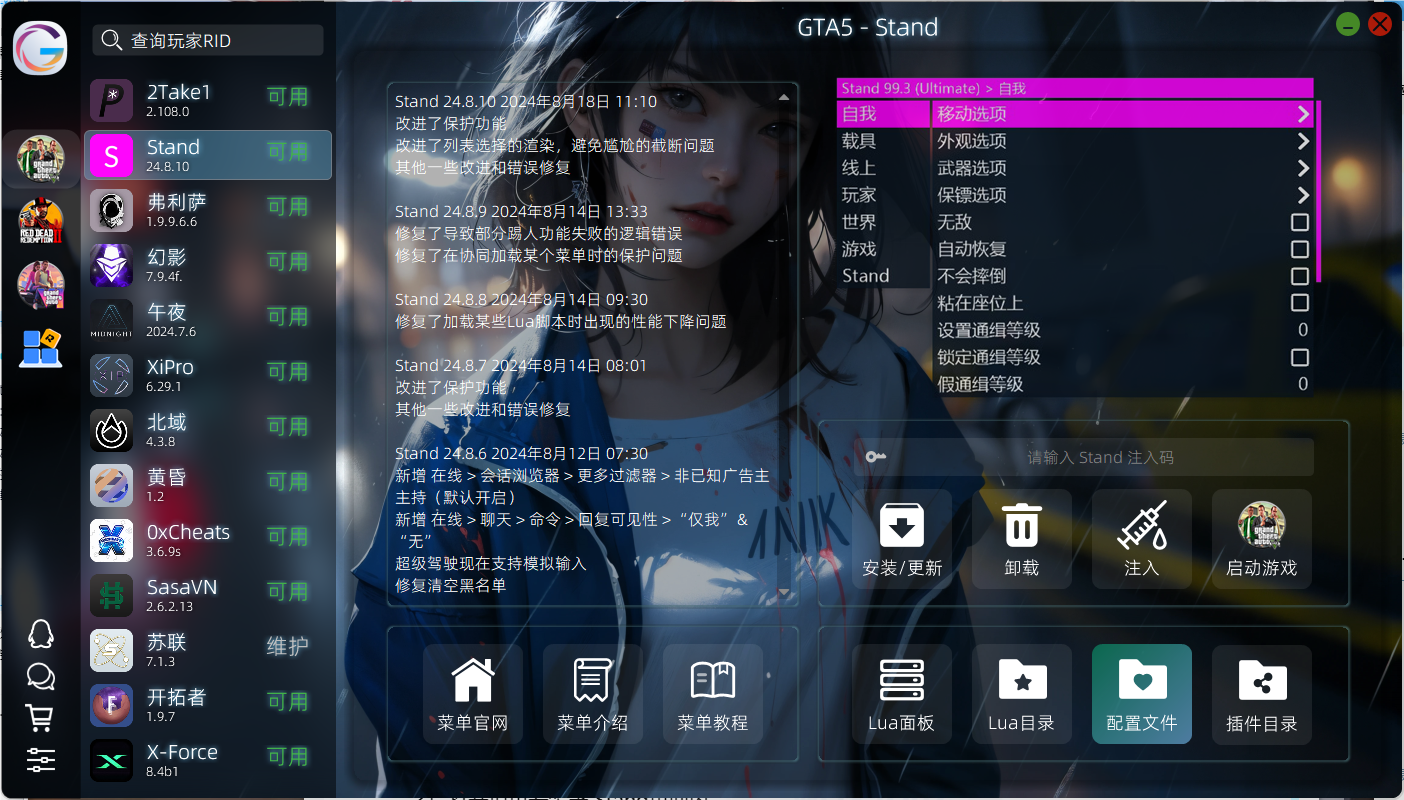Open settings sliders icon in sidebar
The height and width of the screenshot is (800, 1404).
click(40, 760)
